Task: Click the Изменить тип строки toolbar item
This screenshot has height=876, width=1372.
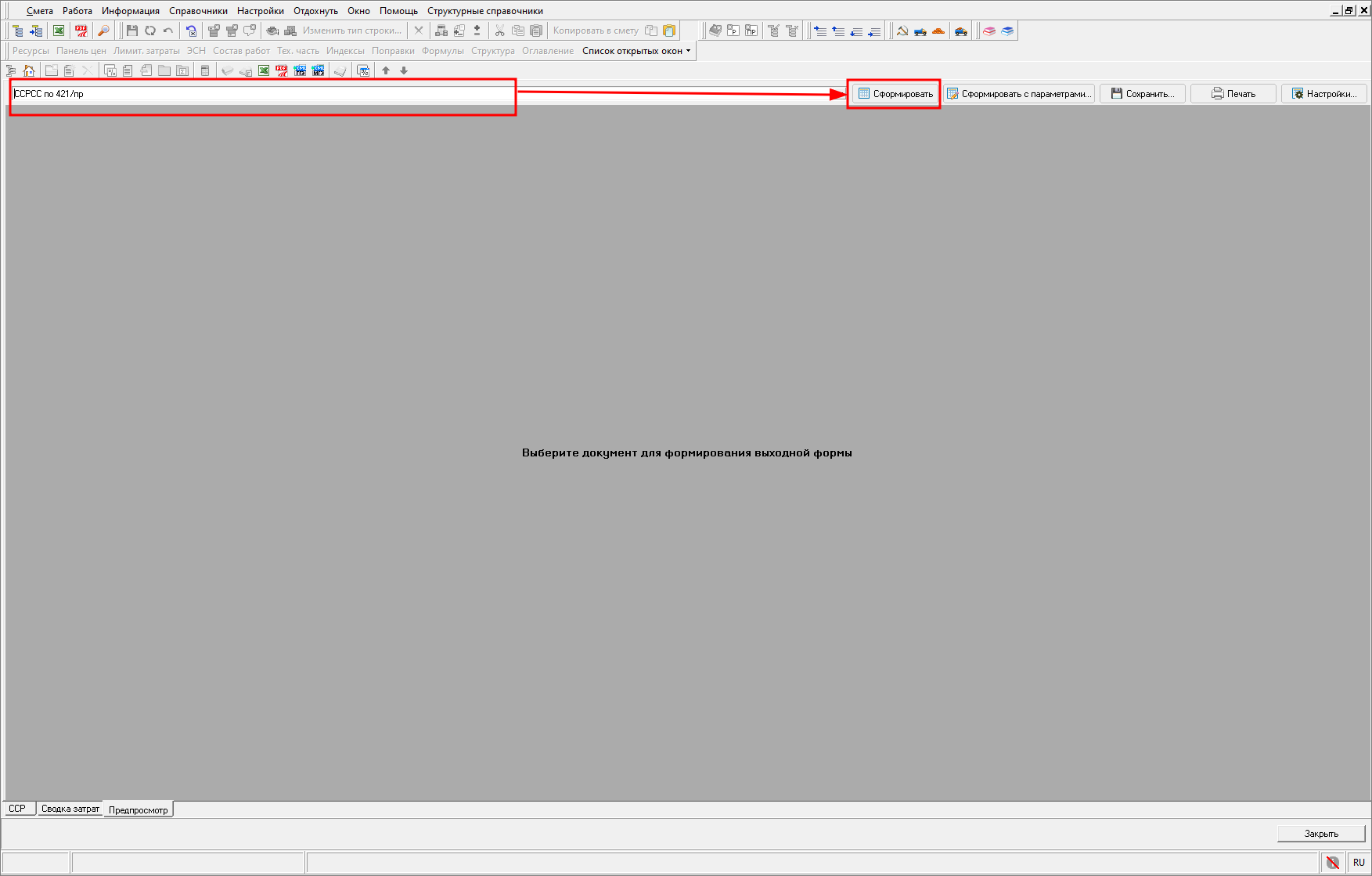Action: click(352, 31)
